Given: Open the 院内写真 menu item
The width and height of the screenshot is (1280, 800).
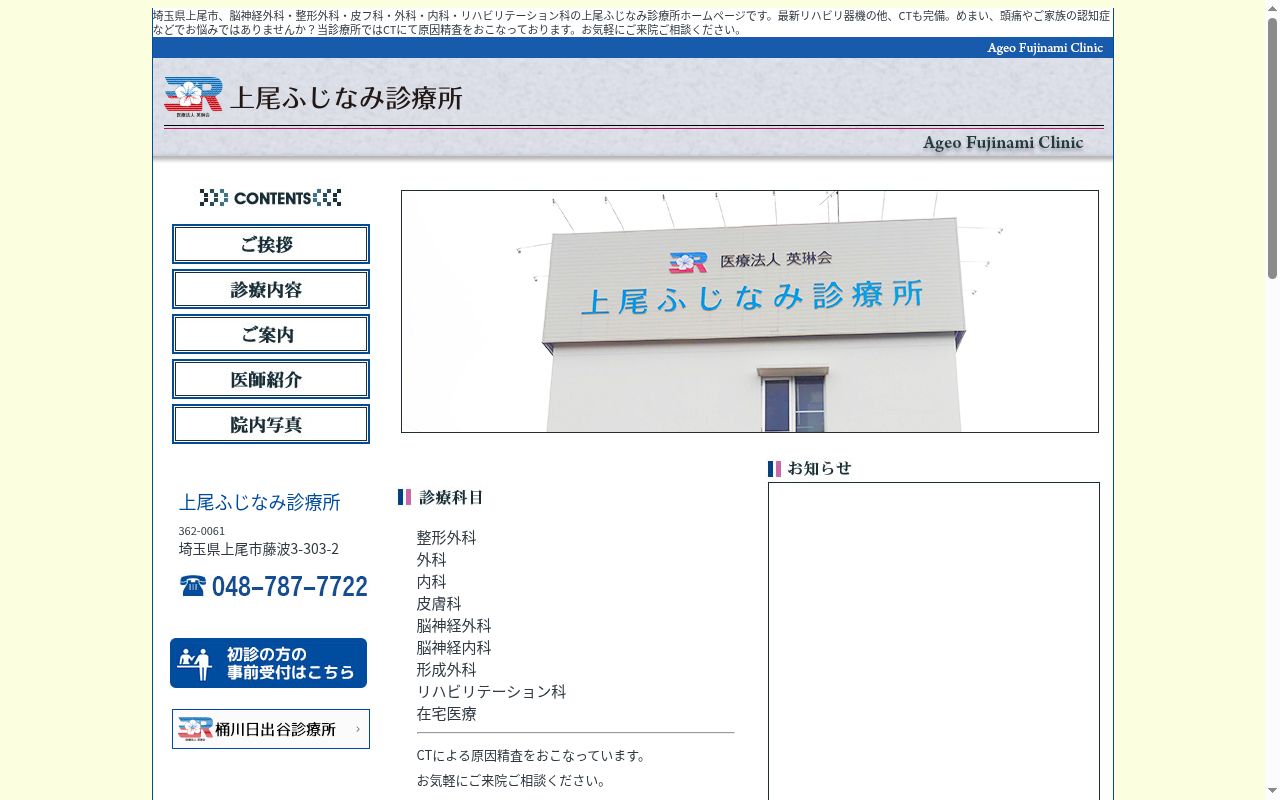Looking at the screenshot, I should [271, 424].
